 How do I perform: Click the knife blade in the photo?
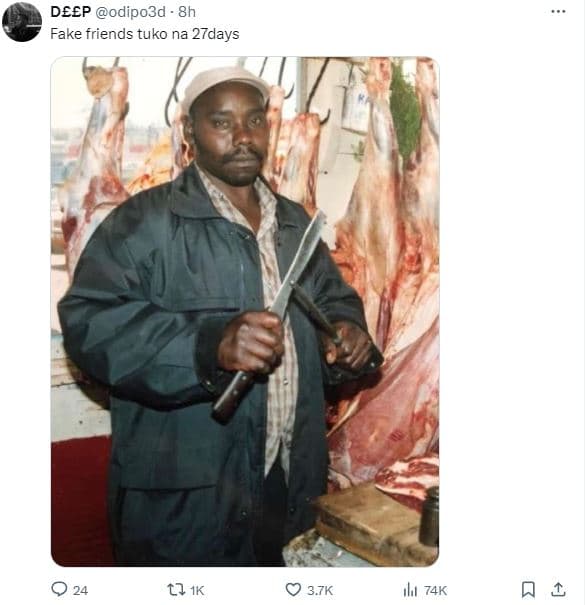coord(298,262)
